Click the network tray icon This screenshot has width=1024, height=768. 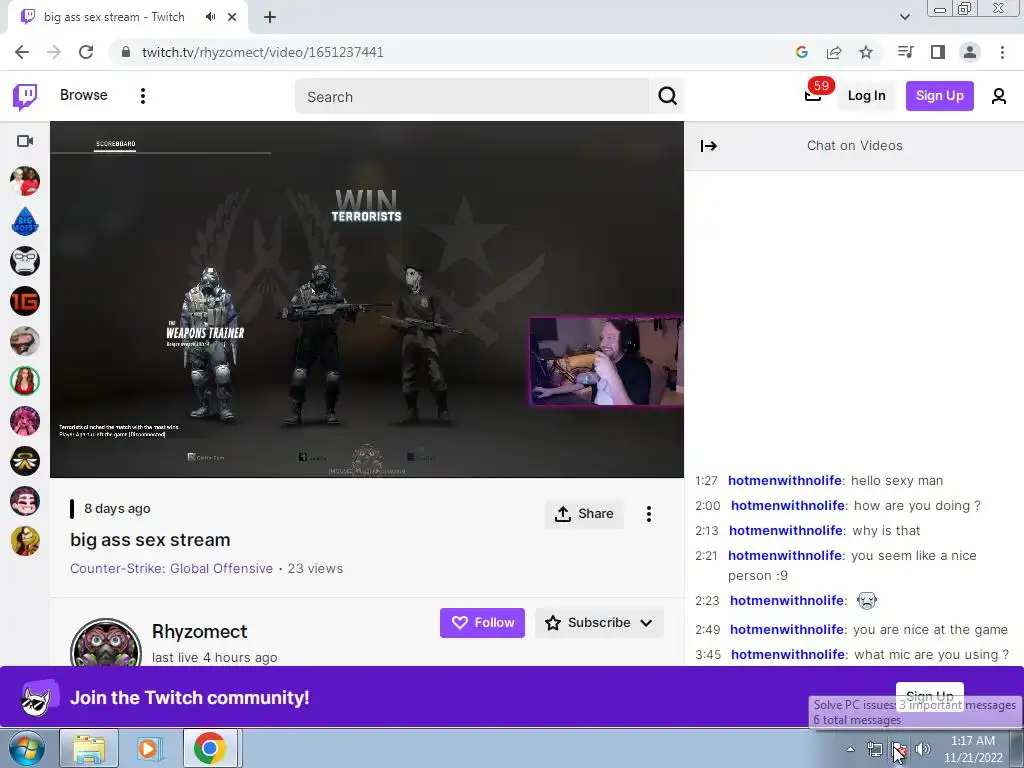click(874, 749)
